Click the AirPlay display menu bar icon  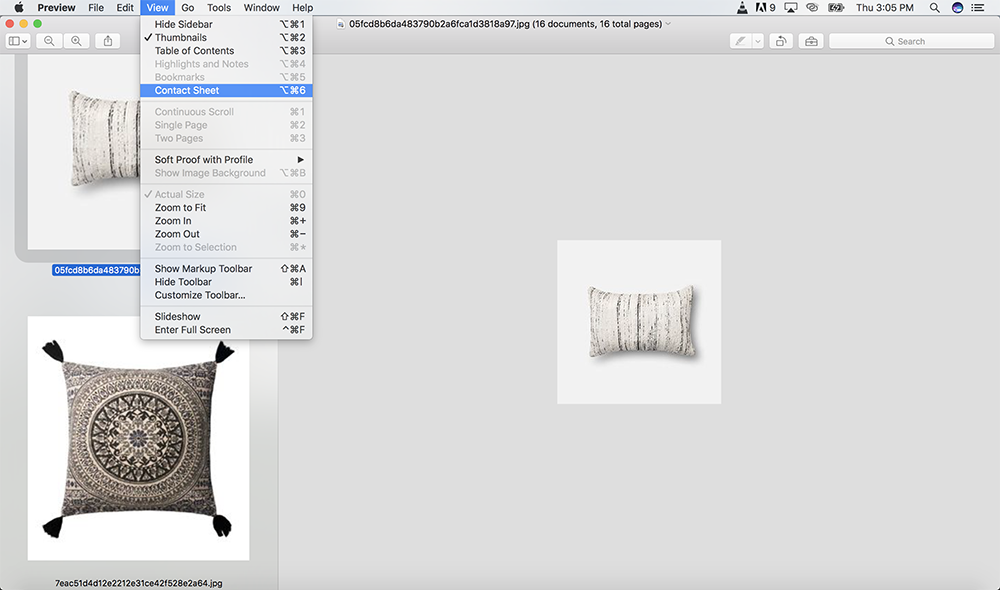[x=791, y=8]
